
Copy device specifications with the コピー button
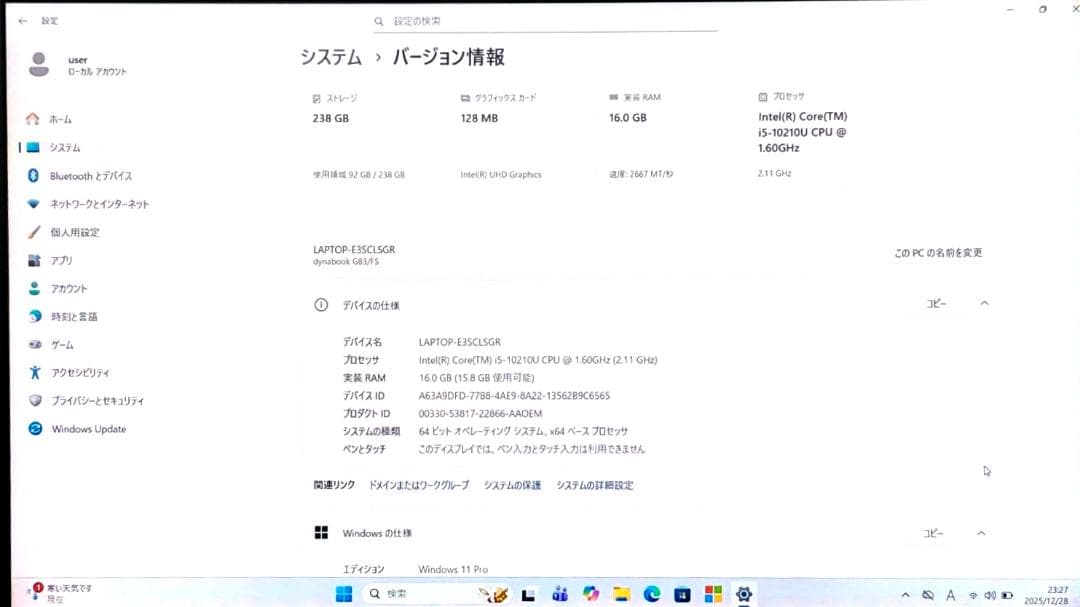(933, 304)
